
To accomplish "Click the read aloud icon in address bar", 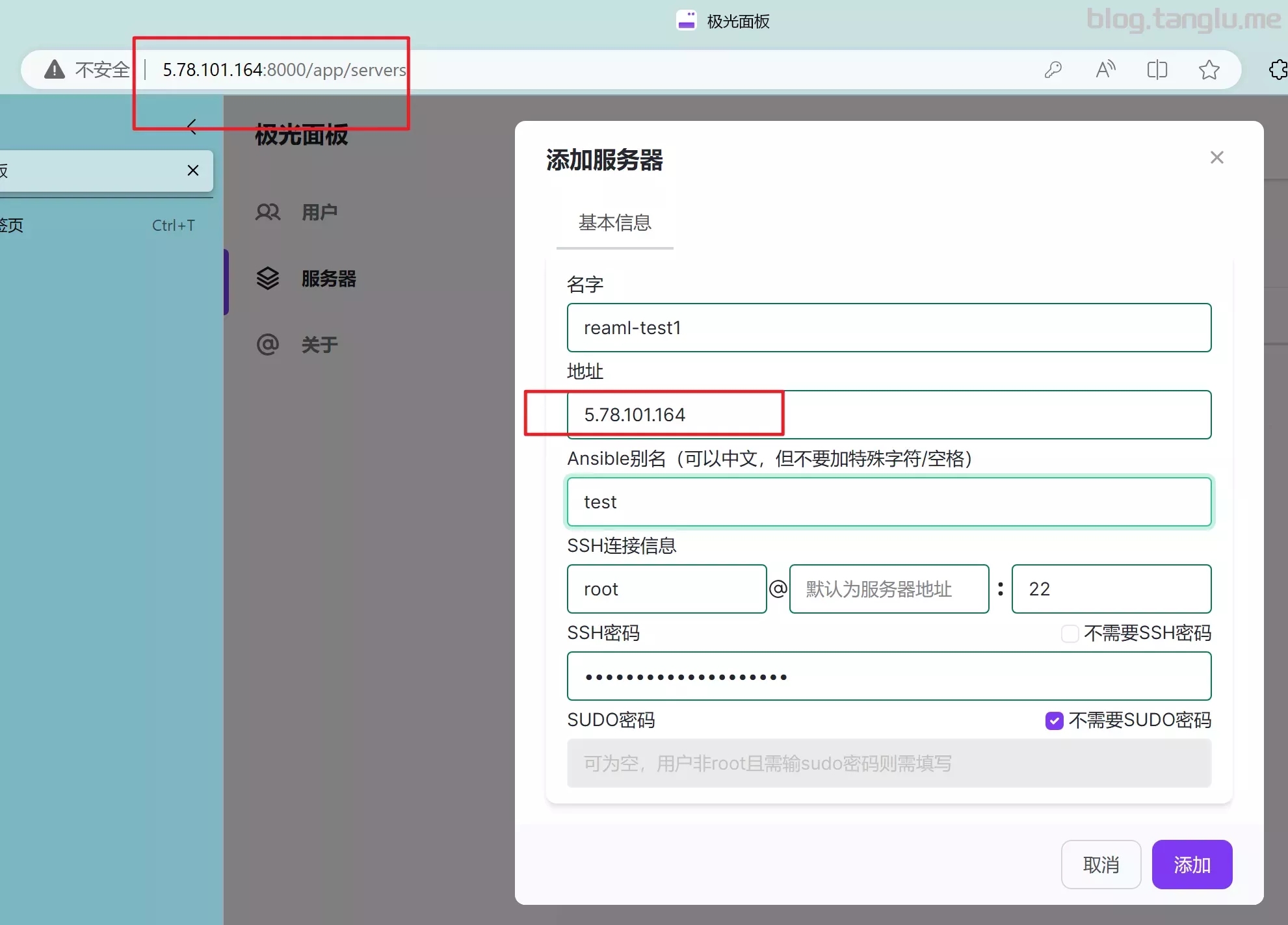I will pyautogui.click(x=1105, y=70).
